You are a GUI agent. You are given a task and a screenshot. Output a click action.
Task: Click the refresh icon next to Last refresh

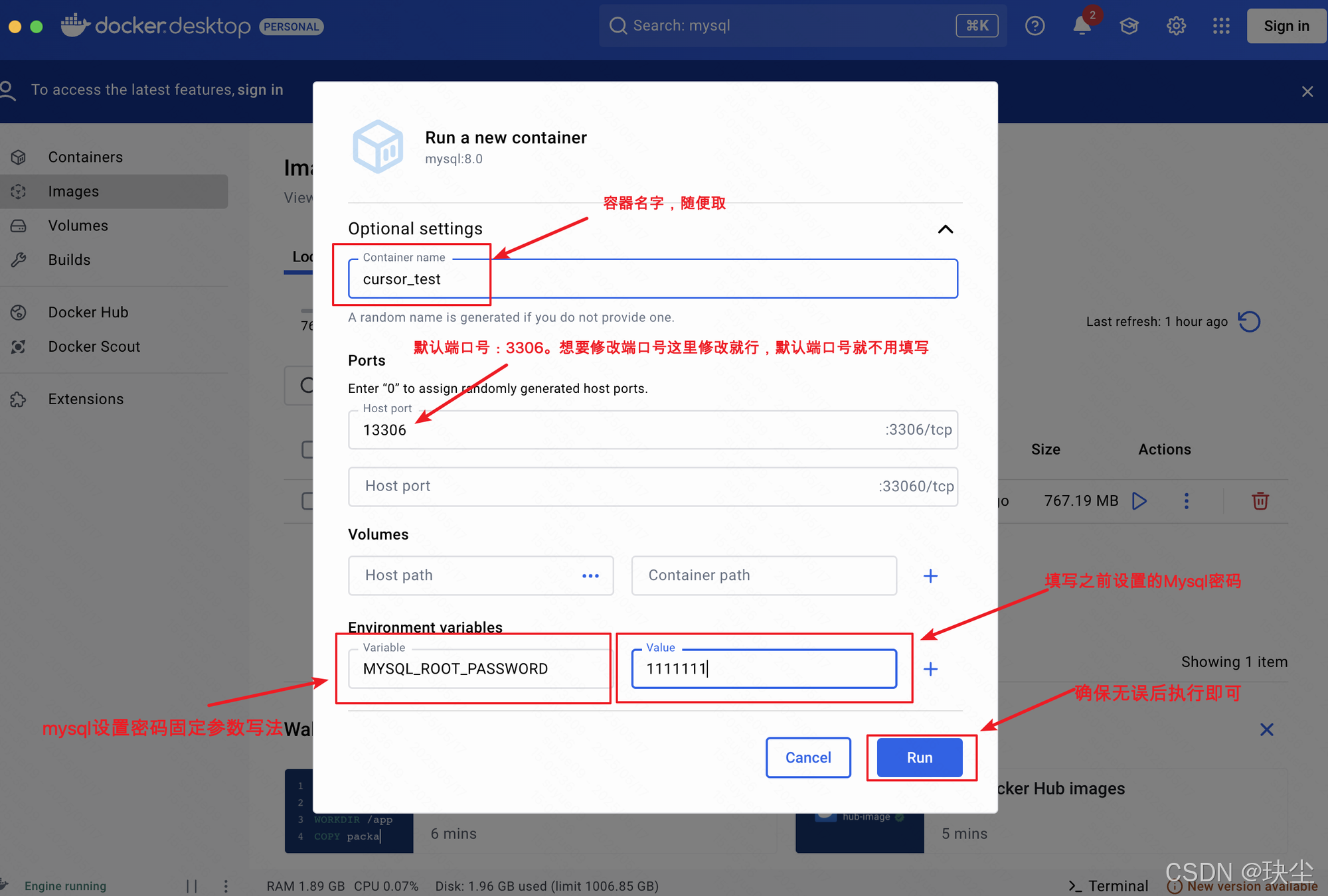(1249, 322)
